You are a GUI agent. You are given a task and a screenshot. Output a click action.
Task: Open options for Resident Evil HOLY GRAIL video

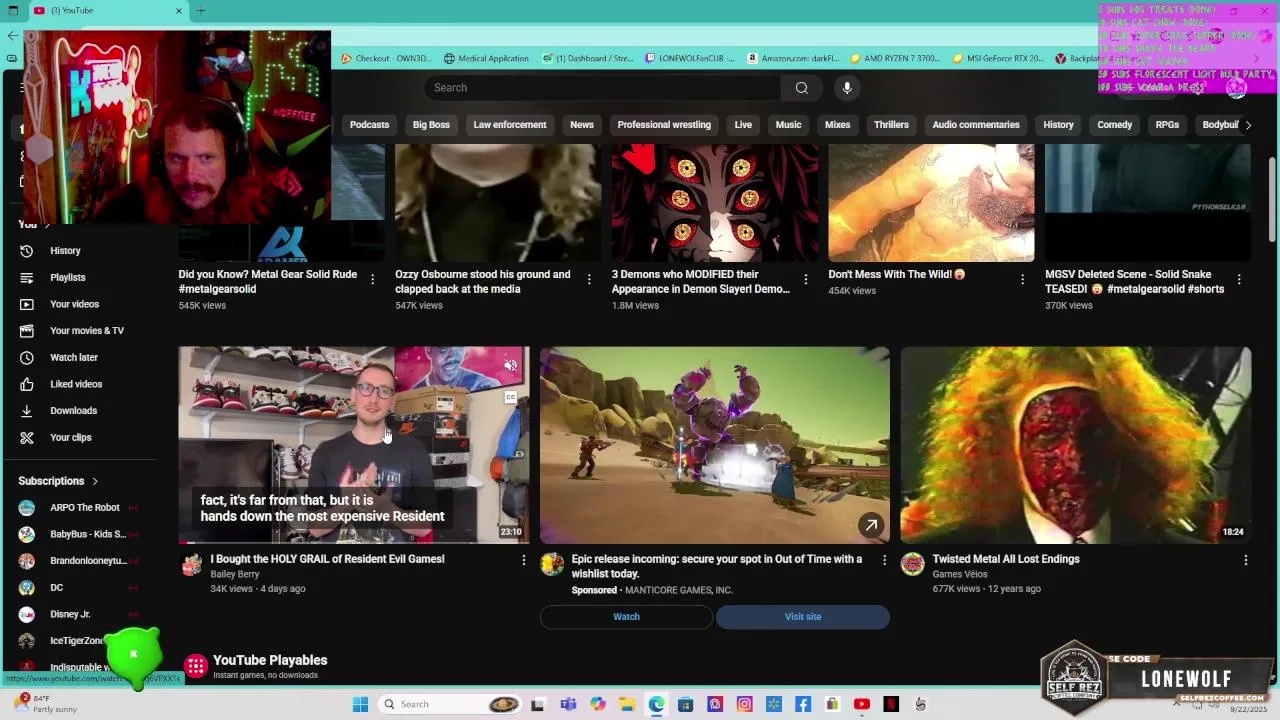click(x=523, y=560)
